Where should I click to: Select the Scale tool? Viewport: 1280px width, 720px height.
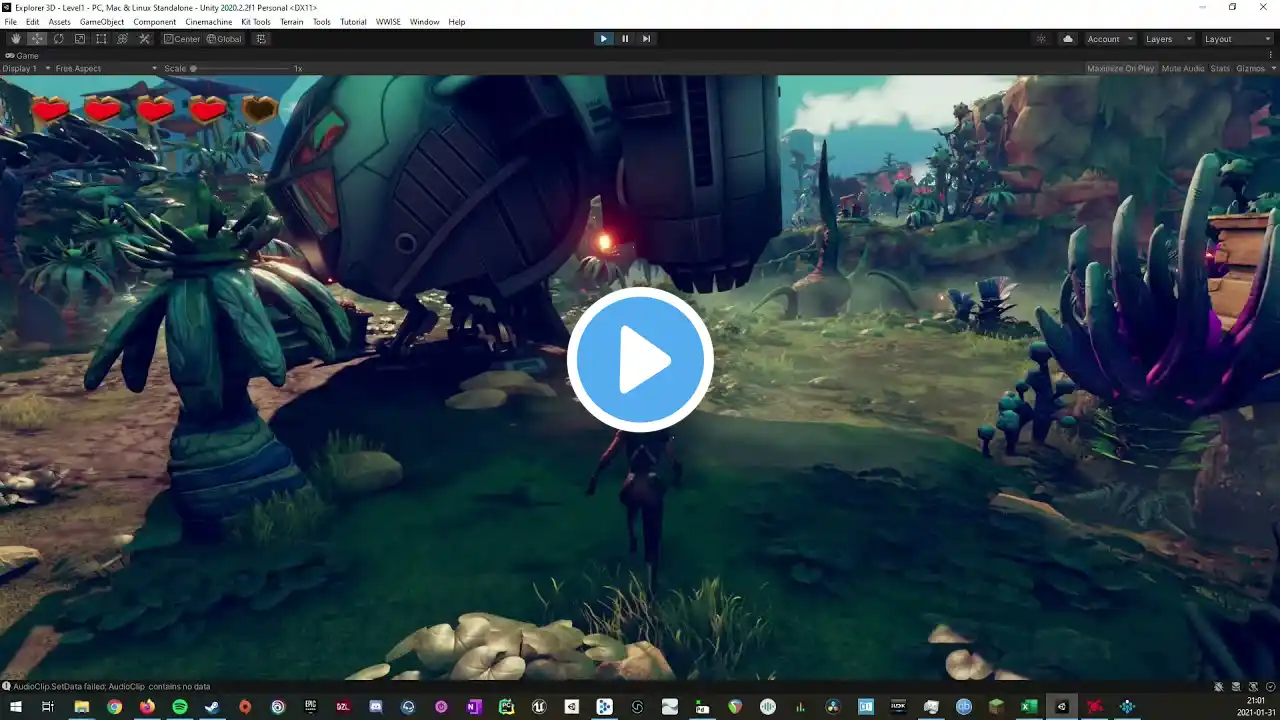point(80,39)
